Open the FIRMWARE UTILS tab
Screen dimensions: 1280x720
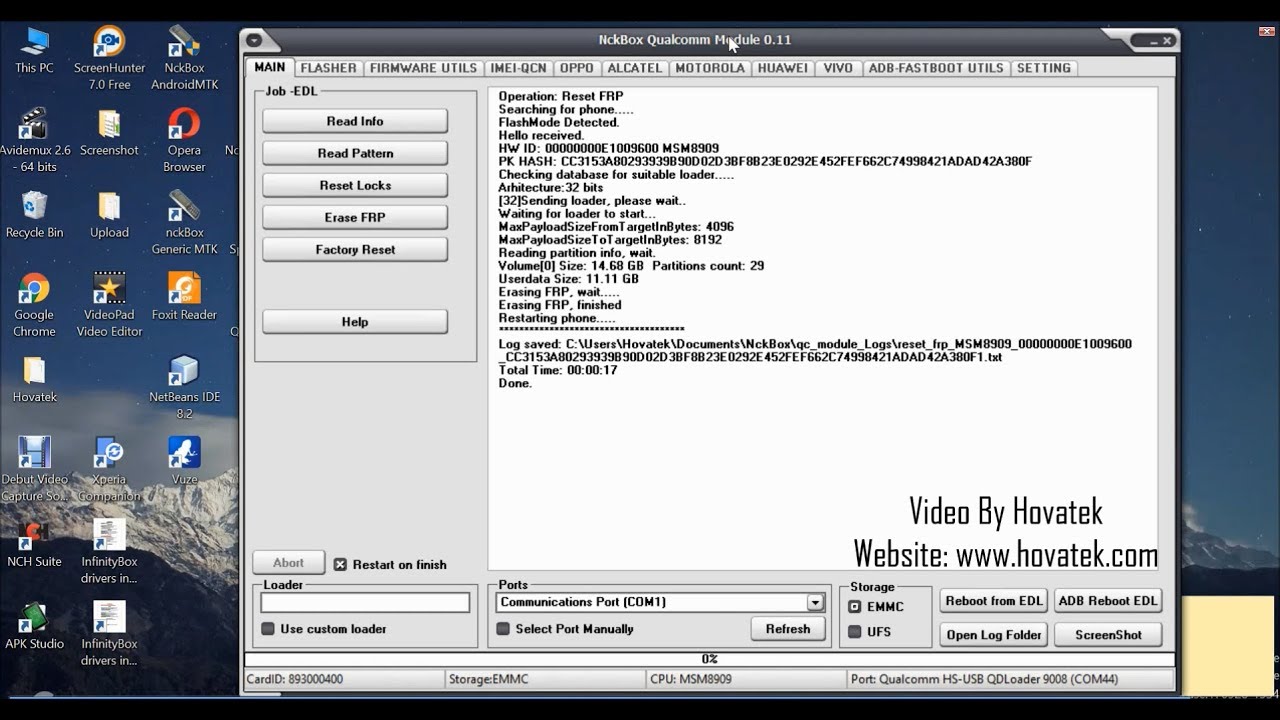pyautogui.click(x=423, y=68)
